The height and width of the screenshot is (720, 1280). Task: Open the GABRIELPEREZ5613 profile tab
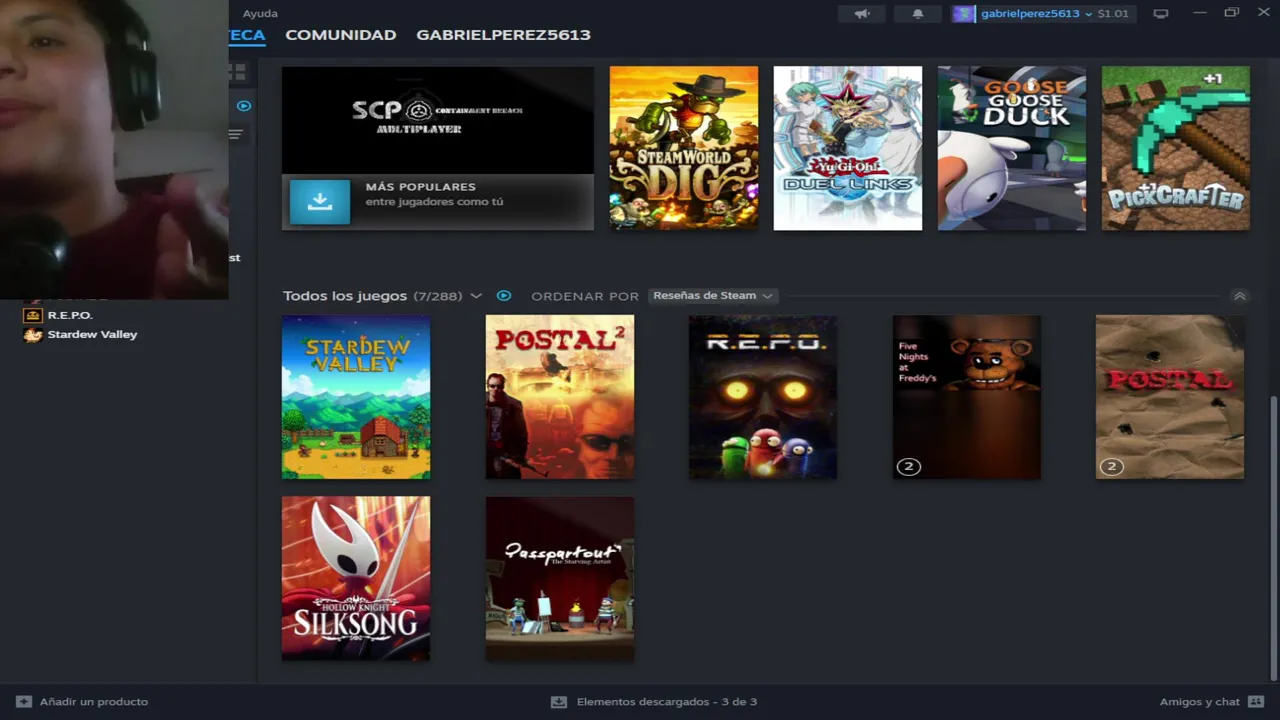[x=503, y=35]
